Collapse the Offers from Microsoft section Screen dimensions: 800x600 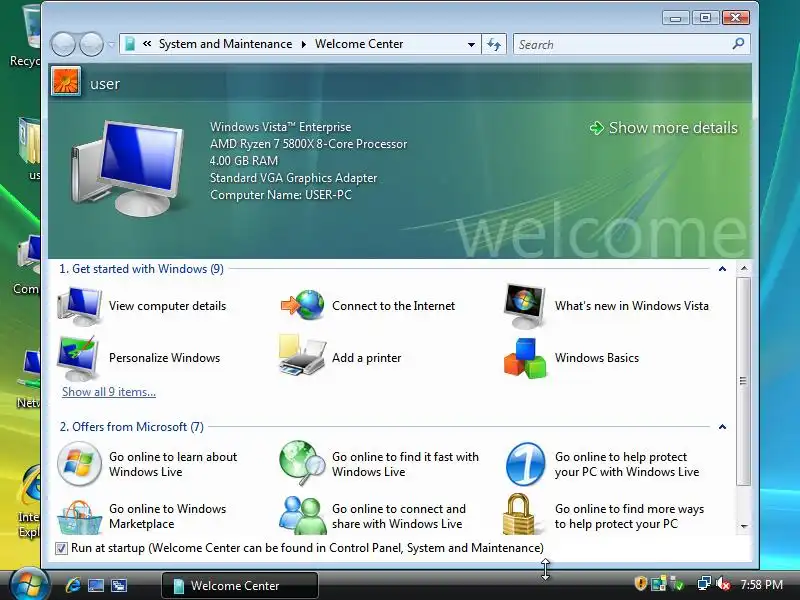click(x=722, y=427)
